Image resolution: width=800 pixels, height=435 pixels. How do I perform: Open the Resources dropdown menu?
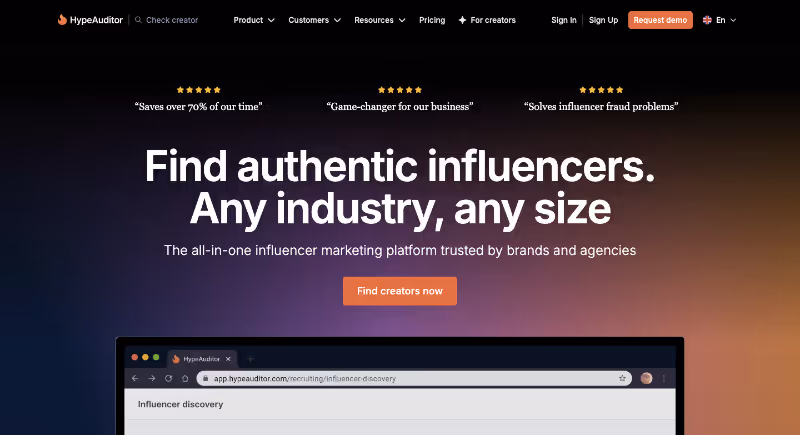point(380,20)
